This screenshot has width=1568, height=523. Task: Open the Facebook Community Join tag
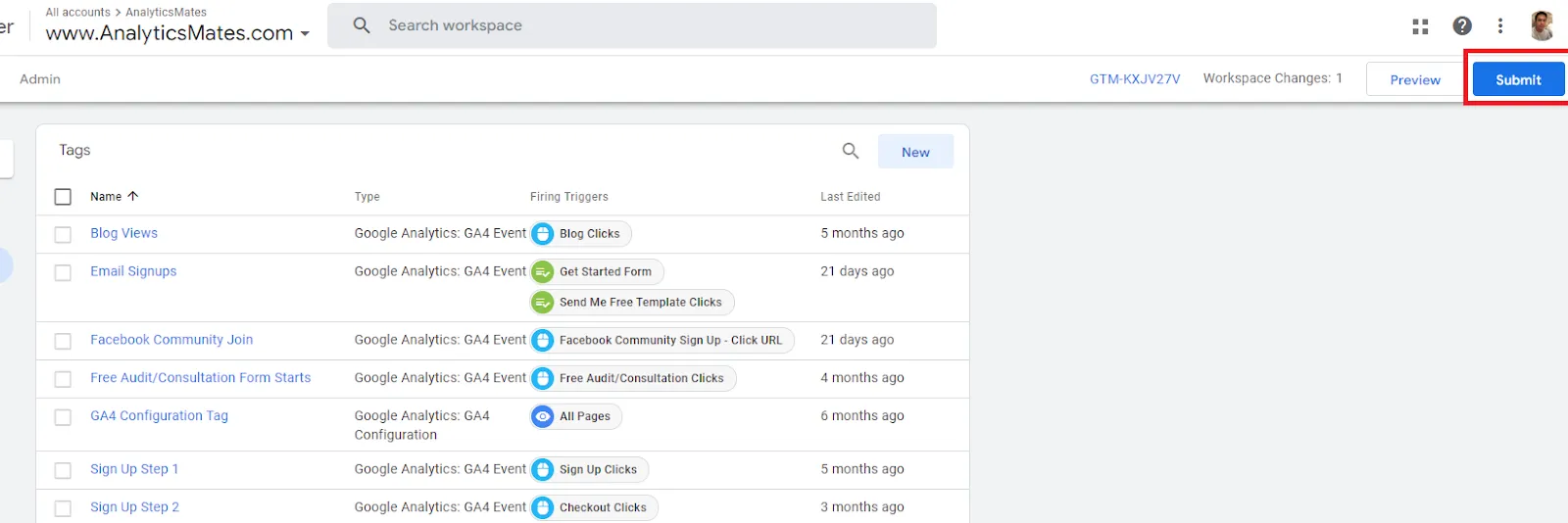[171, 340]
